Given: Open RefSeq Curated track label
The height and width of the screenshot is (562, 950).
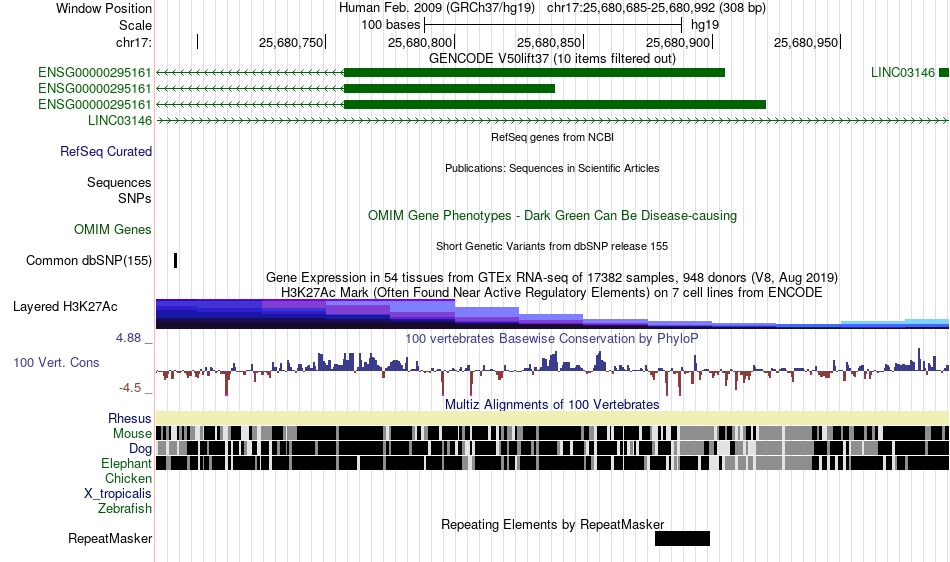Looking at the screenshot, I should [x=106, y=151].
